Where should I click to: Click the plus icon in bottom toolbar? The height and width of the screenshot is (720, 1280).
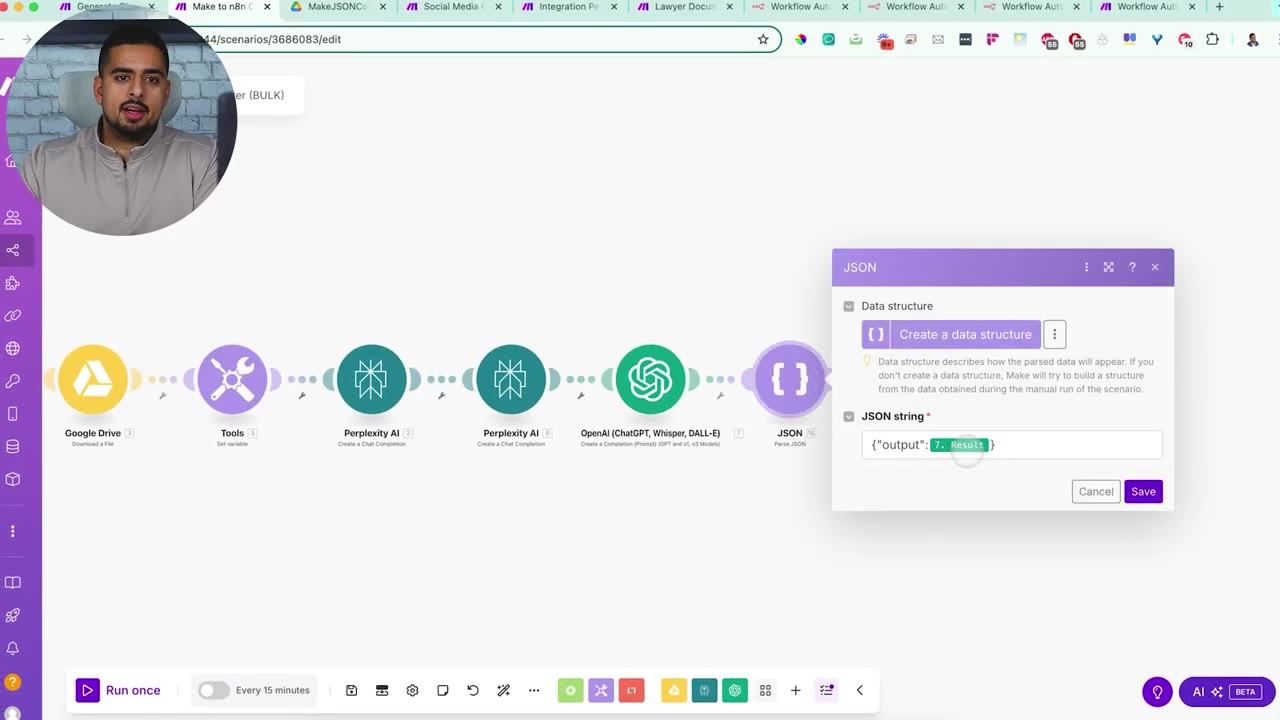point(796,690)
